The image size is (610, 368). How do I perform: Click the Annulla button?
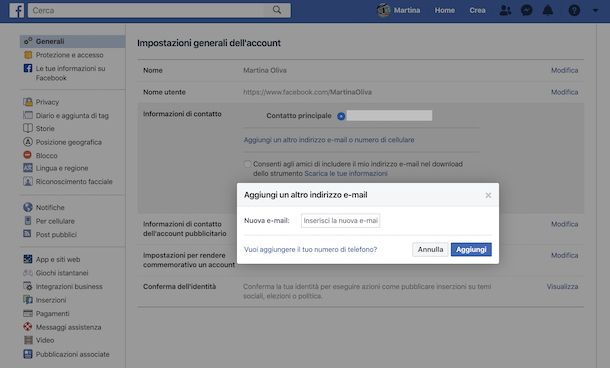pyautogui.click(x=430, y=249)
